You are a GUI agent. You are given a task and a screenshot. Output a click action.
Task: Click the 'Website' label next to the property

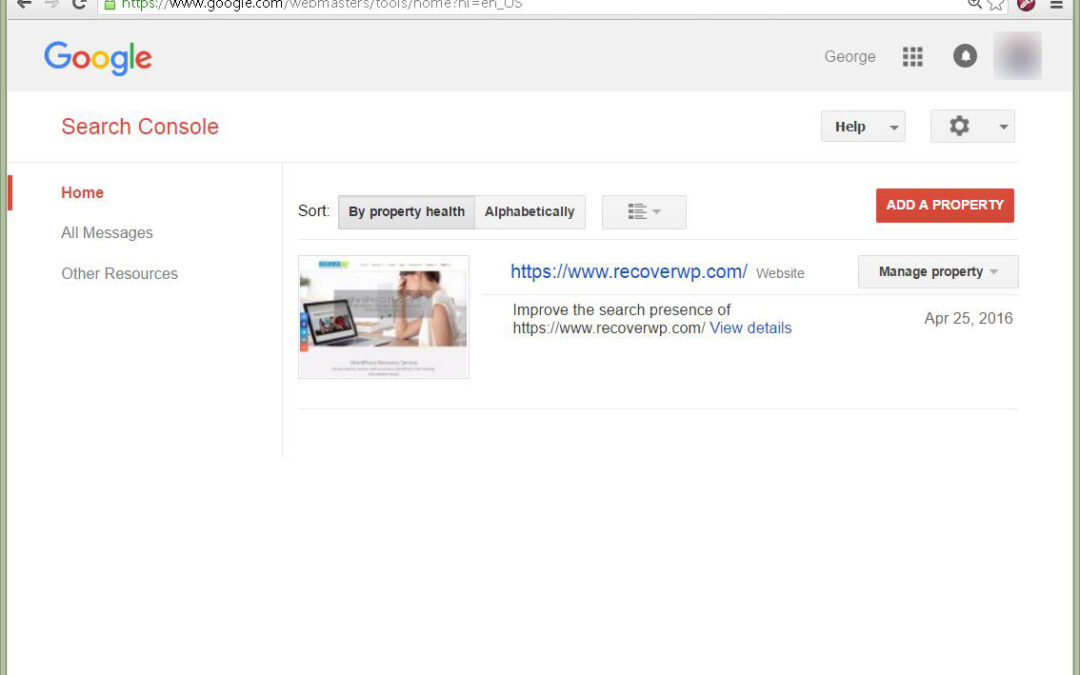coord(780,273)
